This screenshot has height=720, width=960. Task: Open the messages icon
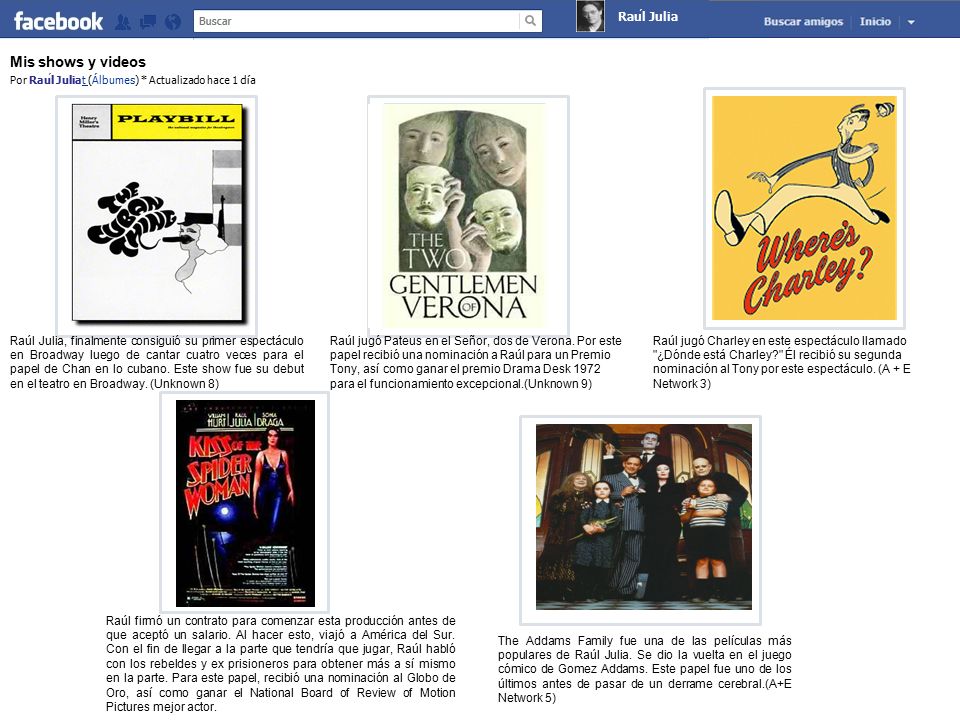148,22
